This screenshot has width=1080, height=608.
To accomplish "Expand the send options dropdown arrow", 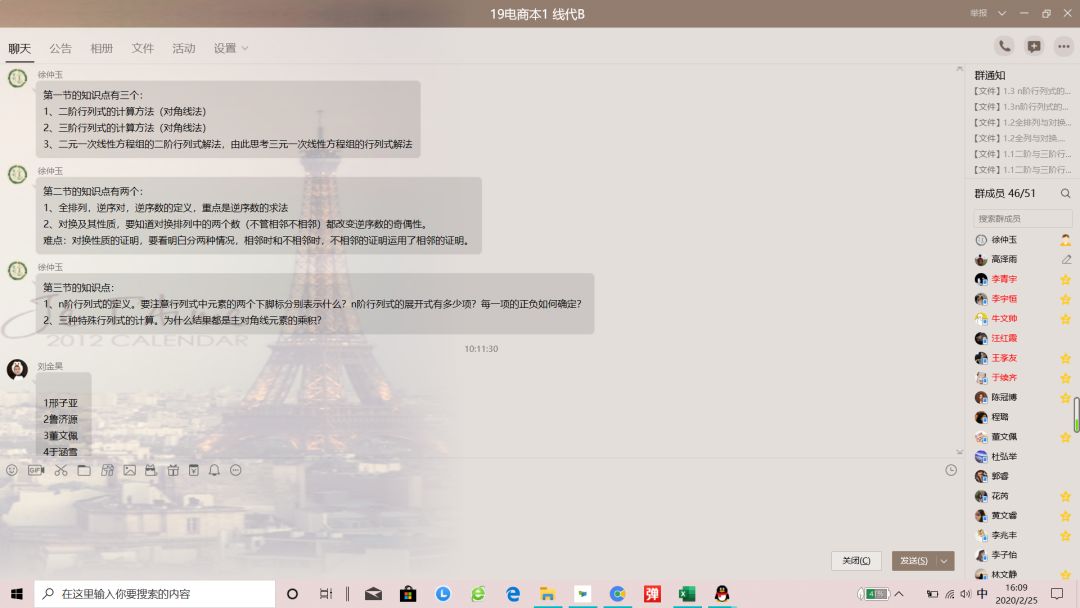I will pos(945,561).
